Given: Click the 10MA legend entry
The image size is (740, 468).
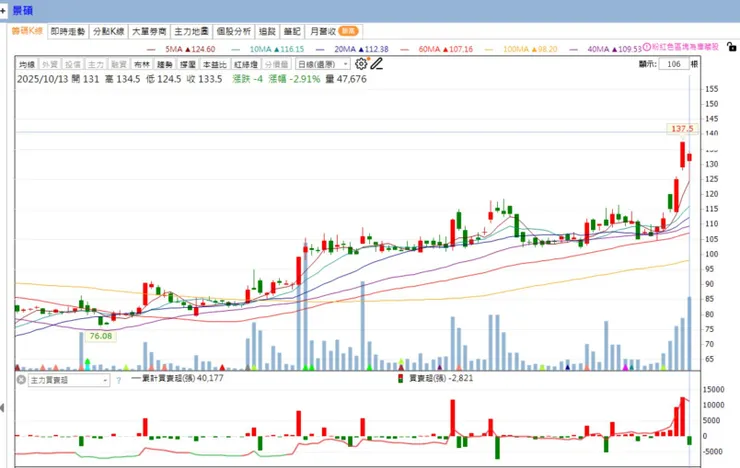Looking at the screenshot, I should (268, 49).
